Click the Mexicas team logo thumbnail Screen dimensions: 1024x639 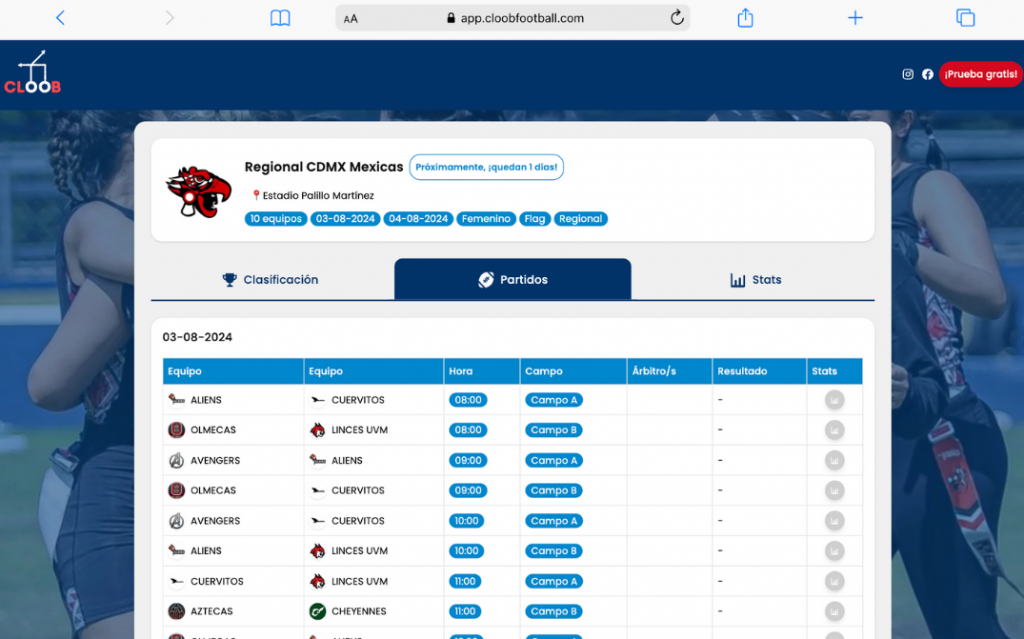[x=198, y=191]
